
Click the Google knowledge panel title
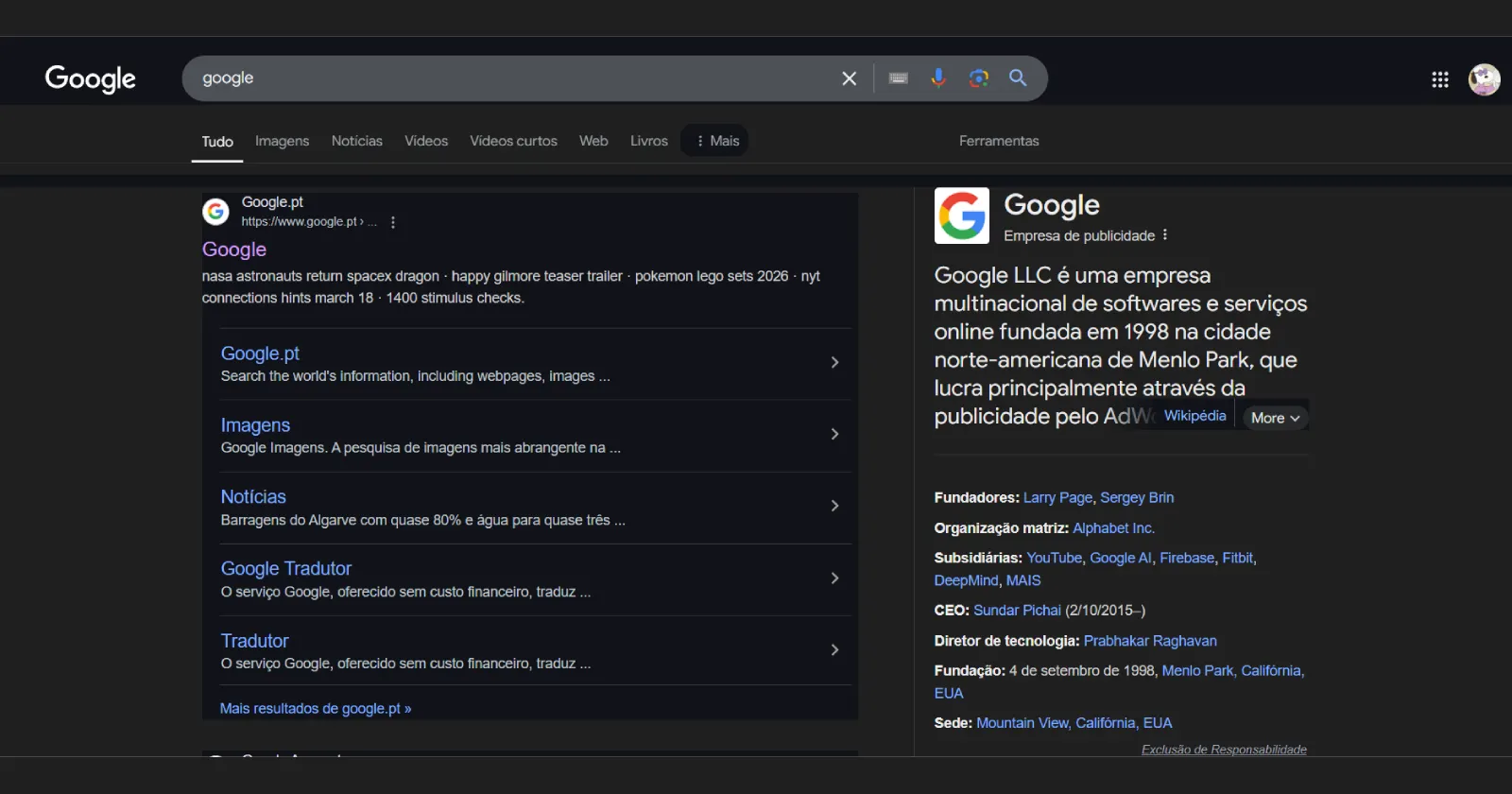(1052, 205)
